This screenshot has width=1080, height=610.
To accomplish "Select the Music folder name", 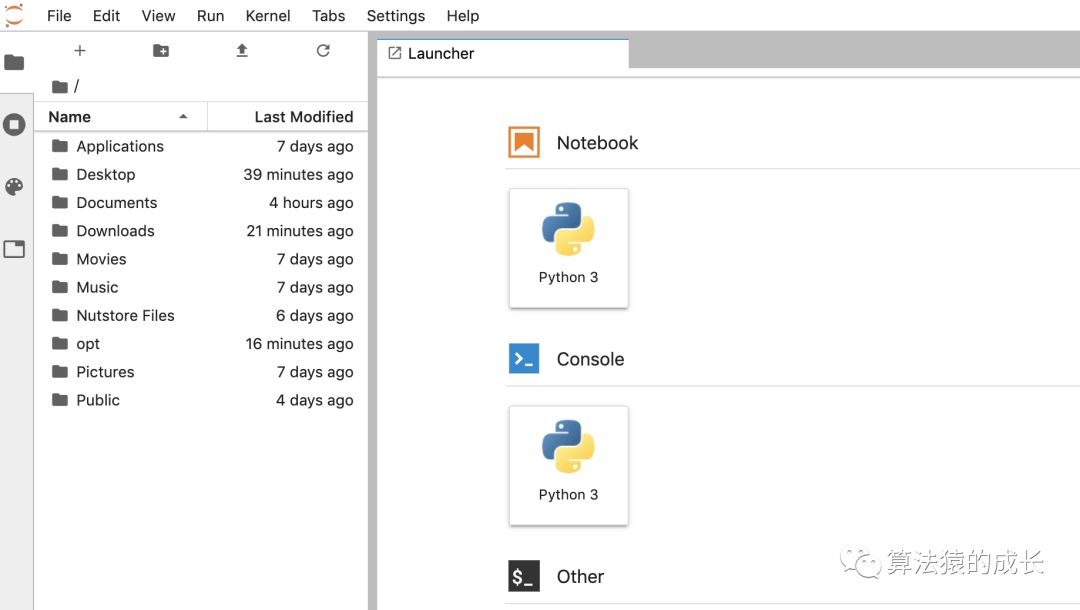I will (97, 287).
